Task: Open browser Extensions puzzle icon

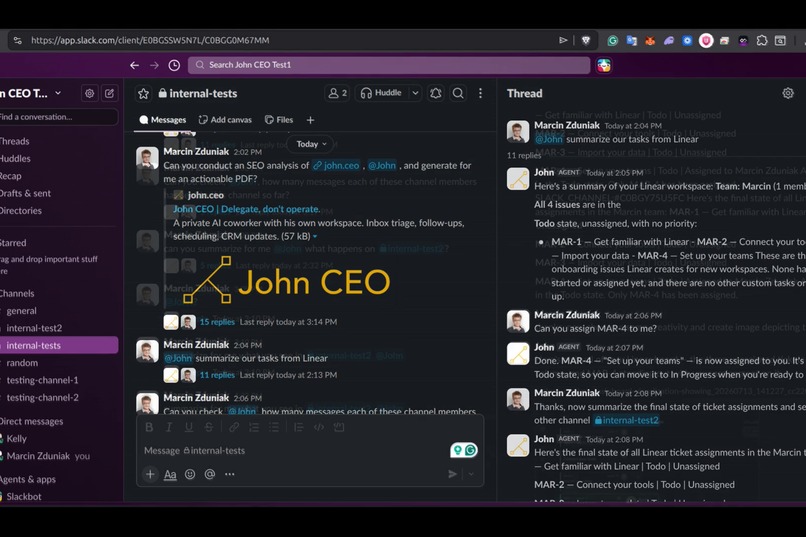Action: click(x=762, y=40)
